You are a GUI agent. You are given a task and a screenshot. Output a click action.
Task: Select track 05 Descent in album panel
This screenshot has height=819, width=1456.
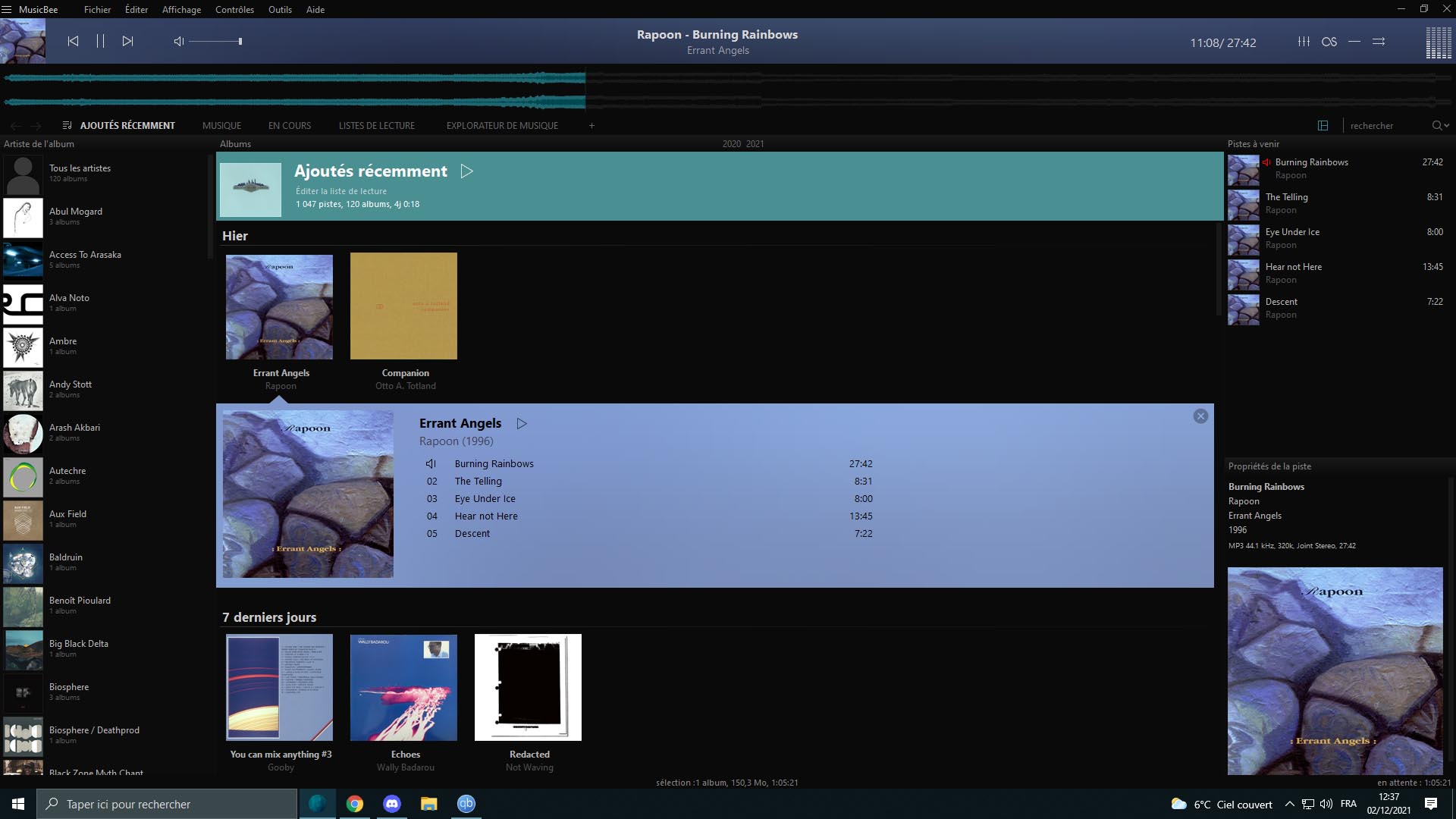649,534
